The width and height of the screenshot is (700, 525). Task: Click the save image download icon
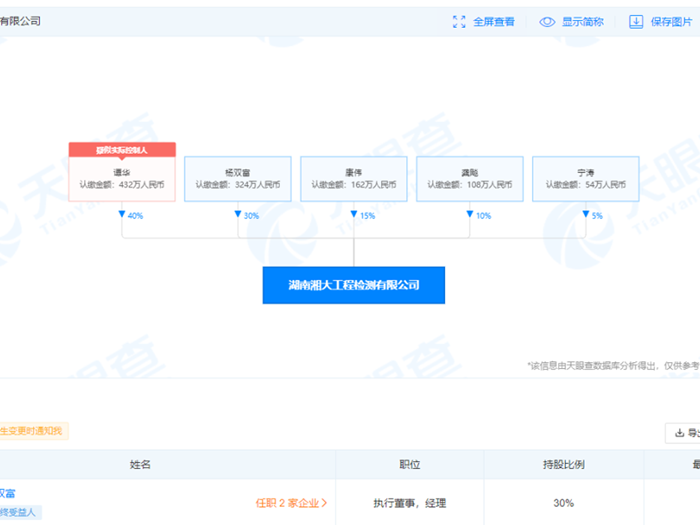pos(636,21)
